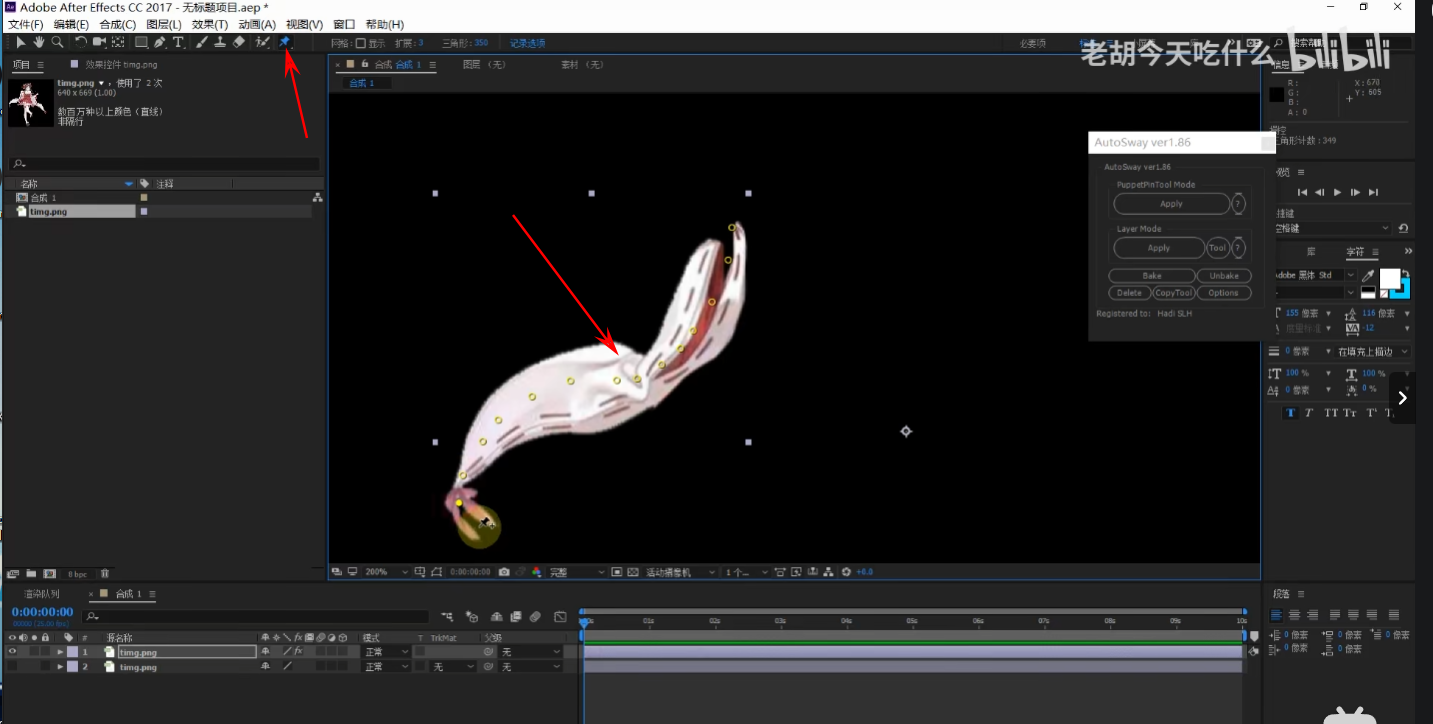Open the 1个 view layout dropdown

(746, 572)
